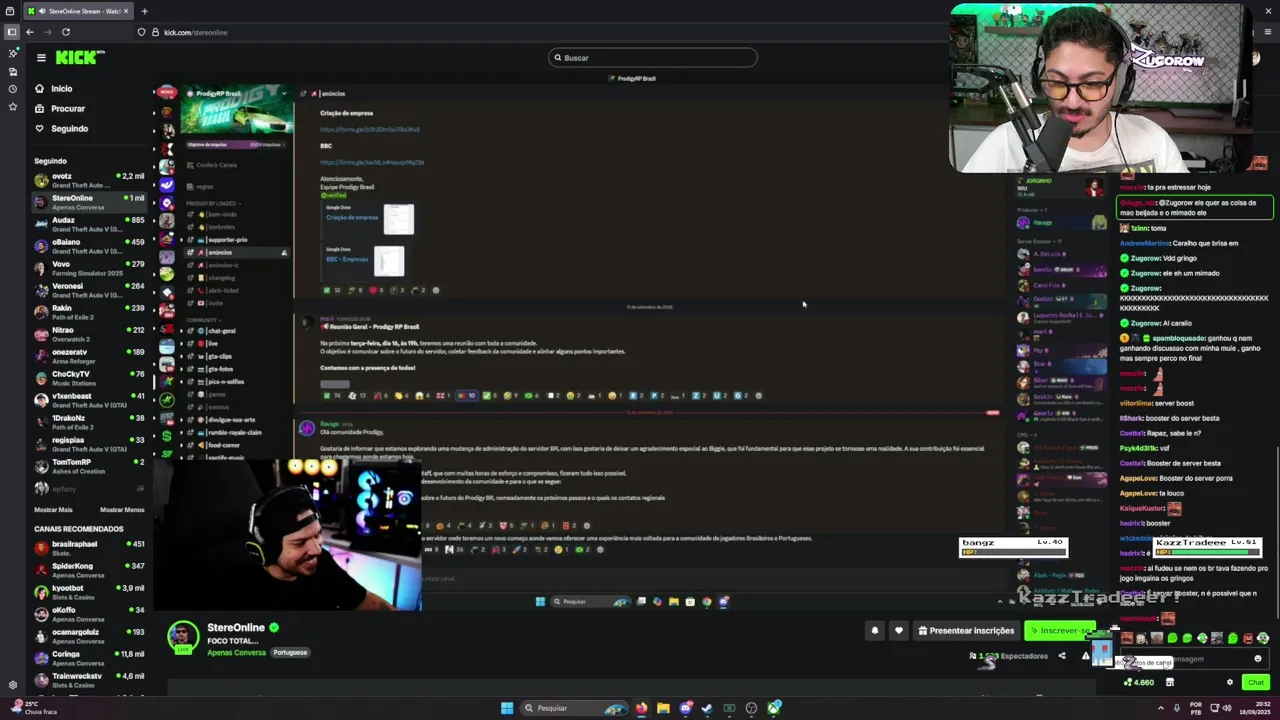Open Steam from Windows taskbar
Viewport: 1280px width, 720px height.
(707, 708)
